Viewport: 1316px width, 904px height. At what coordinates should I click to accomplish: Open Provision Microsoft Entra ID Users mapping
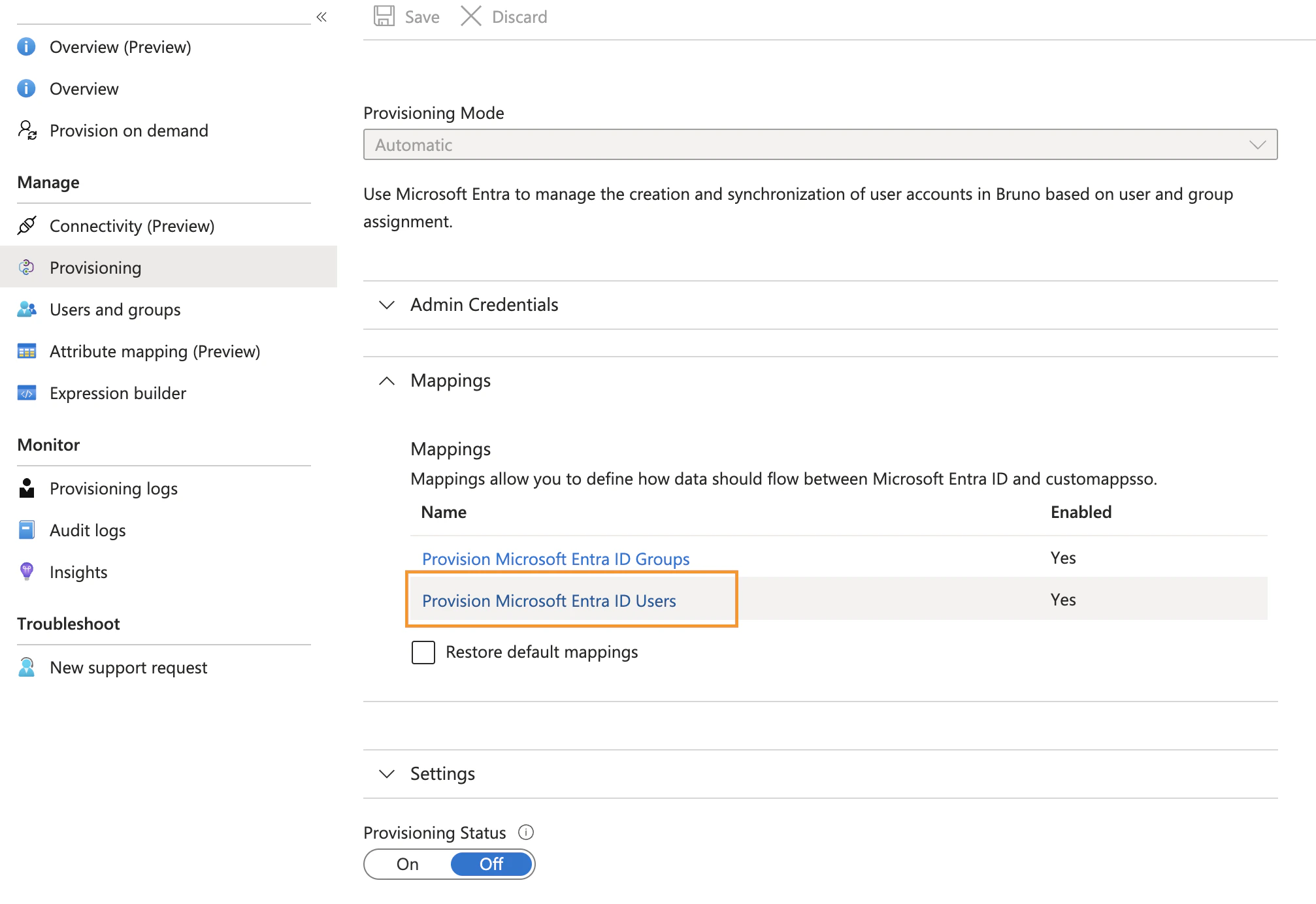click(549, 600)
